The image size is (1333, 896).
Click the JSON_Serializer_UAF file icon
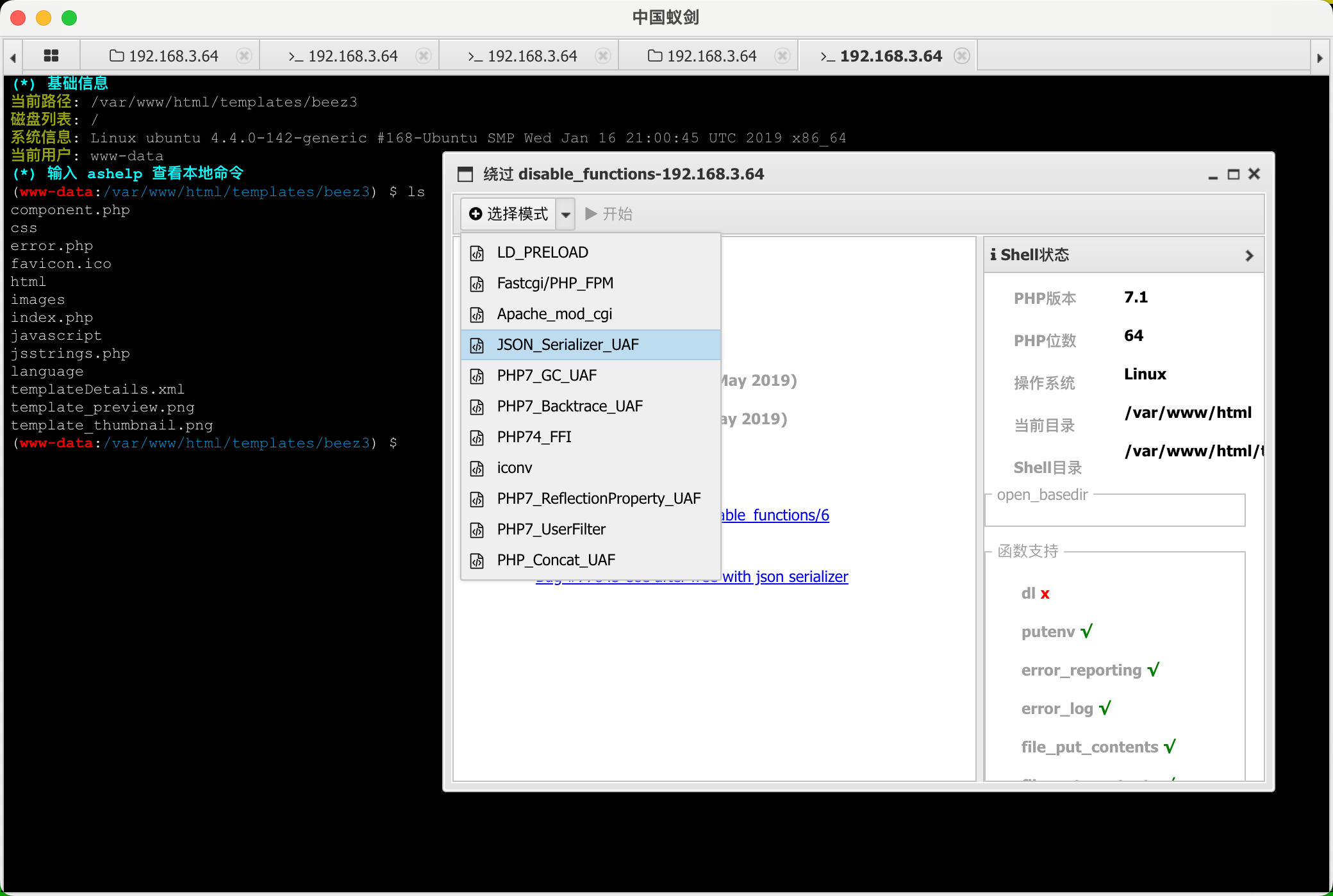(477, 345)
